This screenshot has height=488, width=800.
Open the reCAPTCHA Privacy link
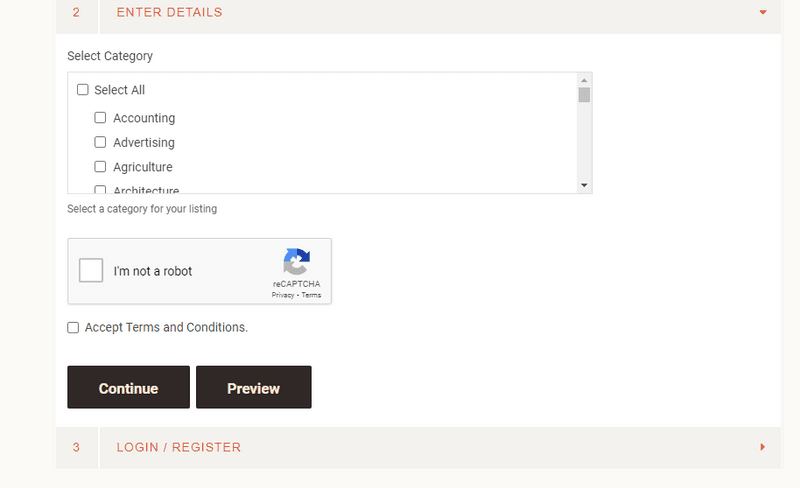[x=283, y=295]
